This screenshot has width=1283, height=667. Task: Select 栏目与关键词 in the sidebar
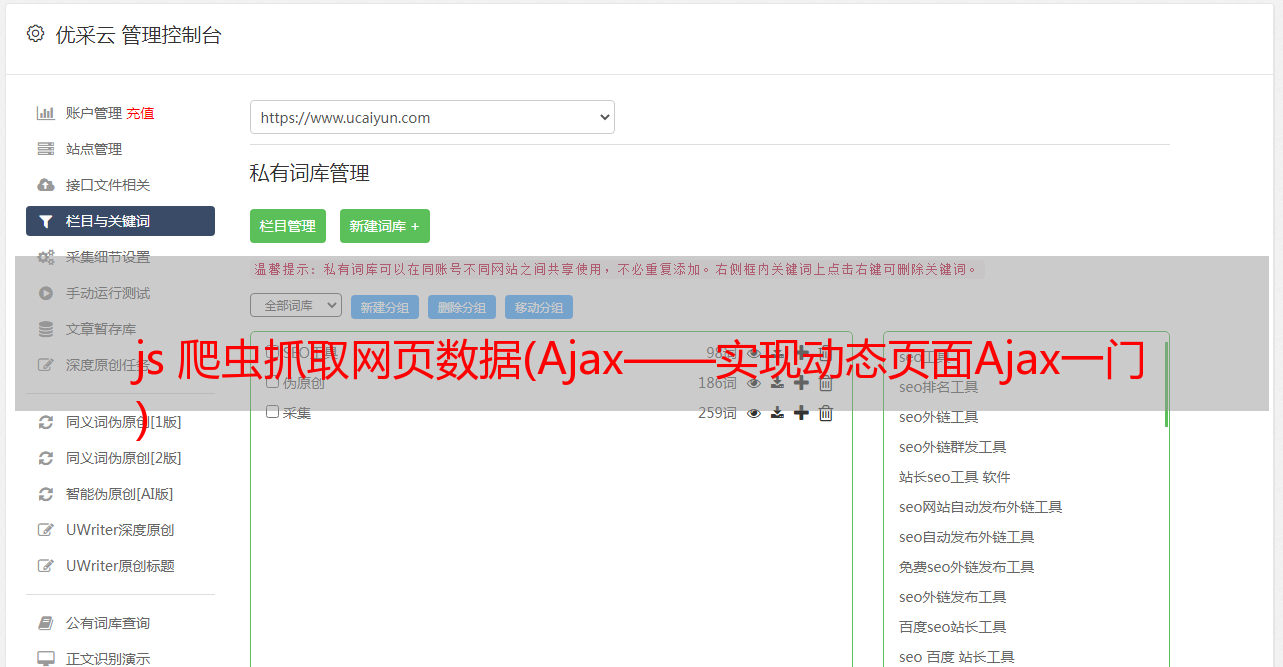pyautogui.click(x=120, y=221)
